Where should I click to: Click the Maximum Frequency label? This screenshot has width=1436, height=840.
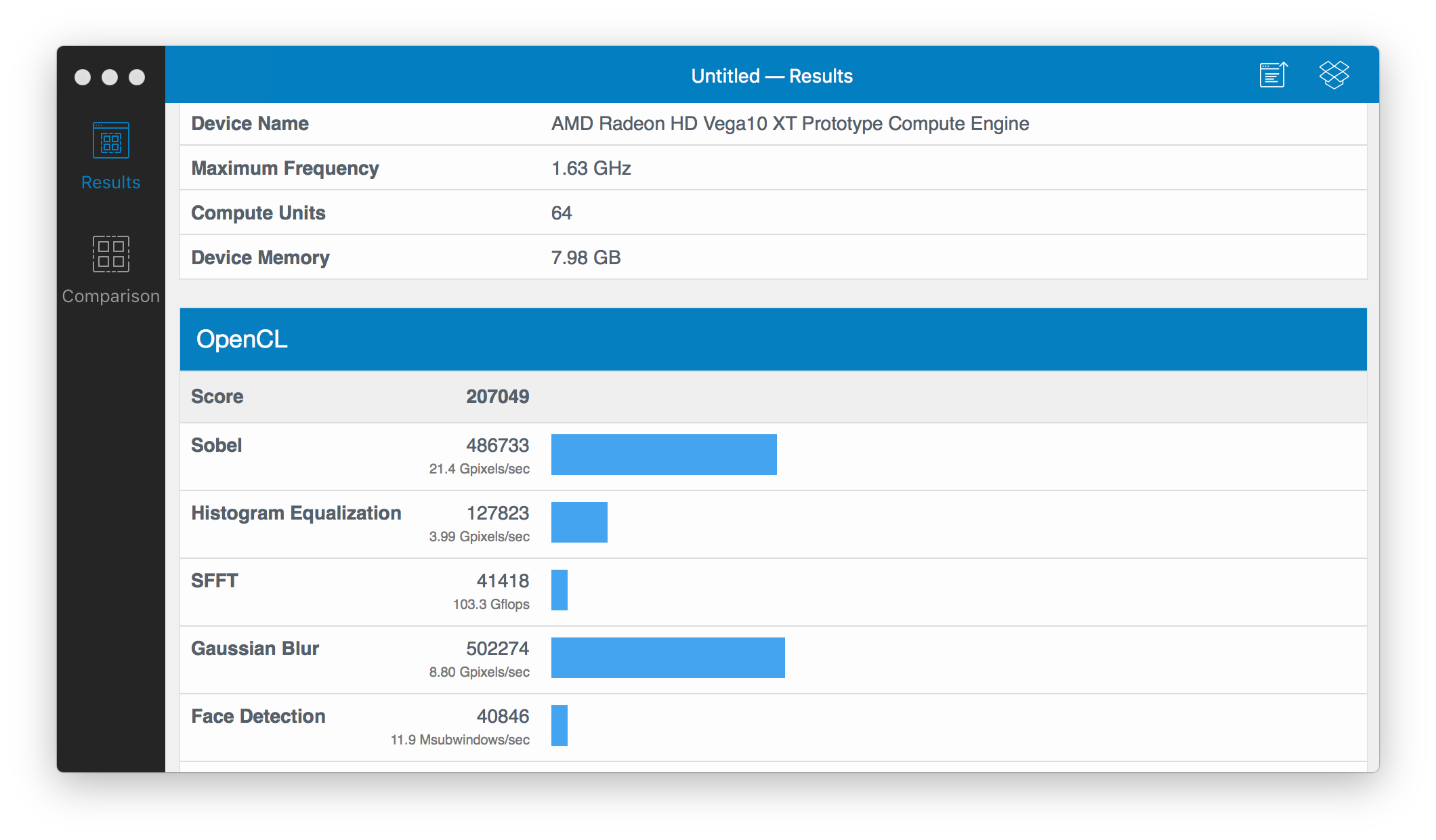[285, 168]
